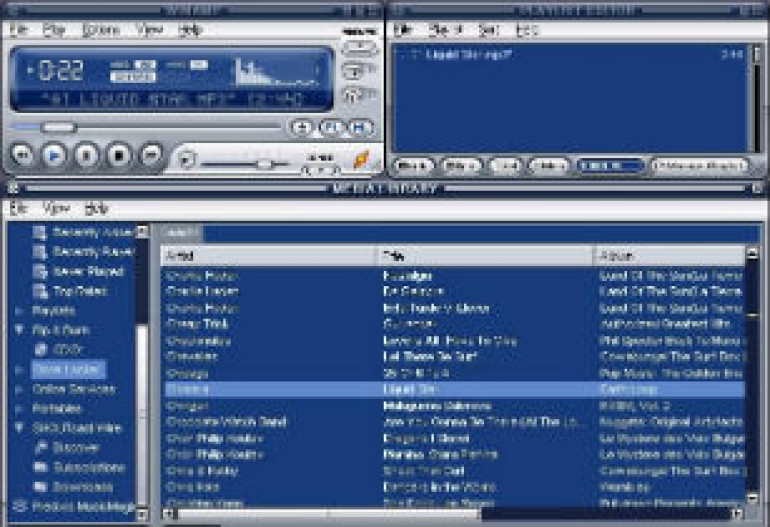This screenshot has height=527, width=770.
Task: Select Liquid Sin track in Playlist Editor
Action: [x=572, y=54]
